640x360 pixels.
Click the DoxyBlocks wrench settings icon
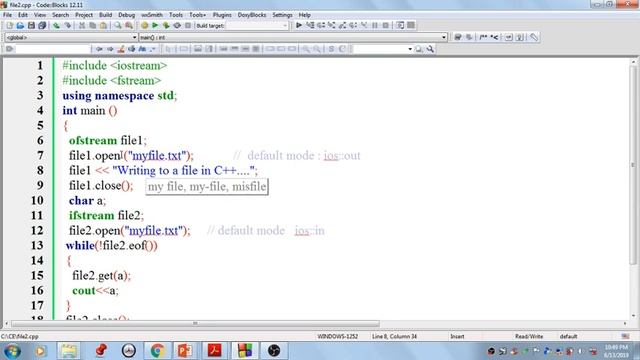click(534, 37)
